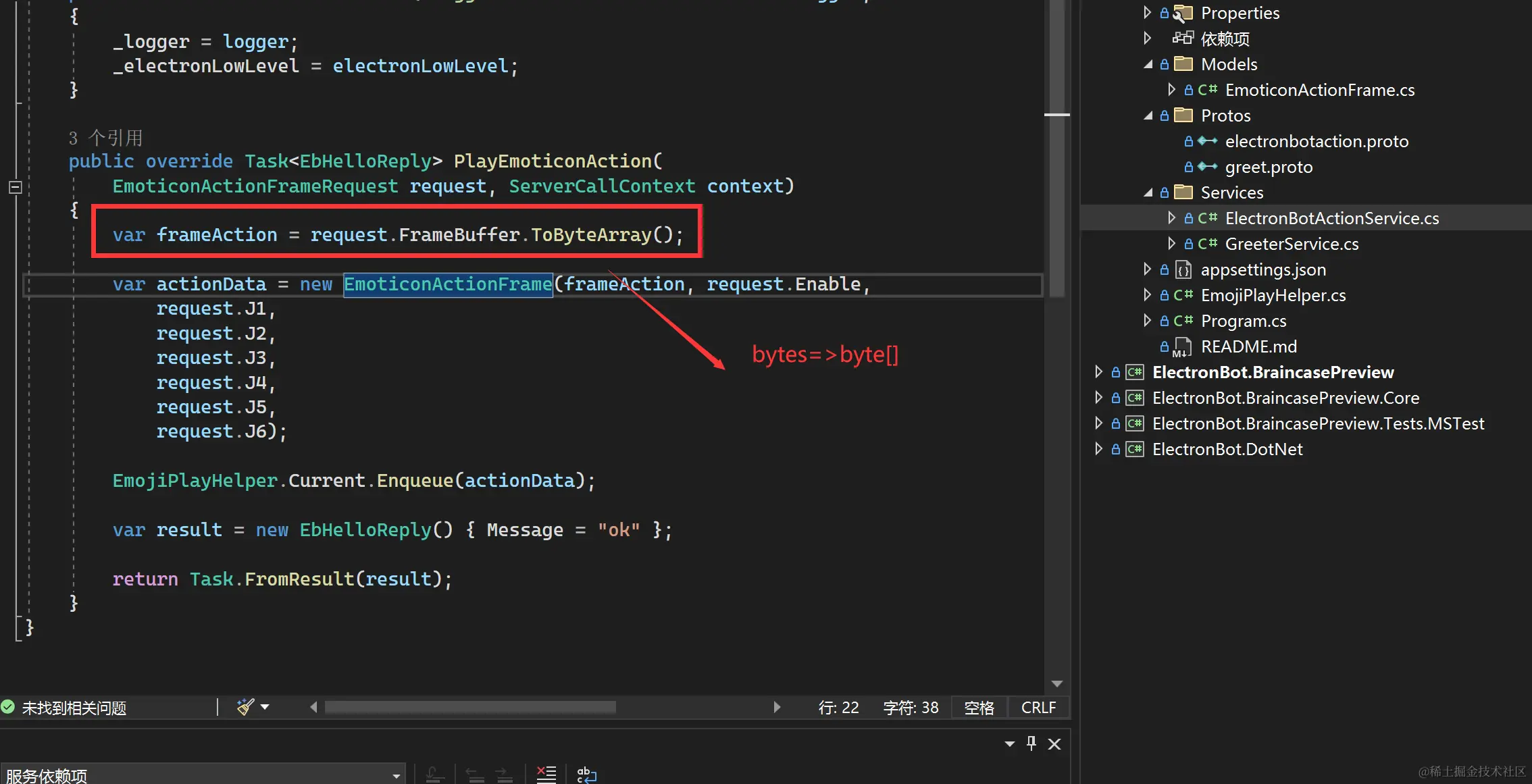Click the code cleanup broom icon

245,707
